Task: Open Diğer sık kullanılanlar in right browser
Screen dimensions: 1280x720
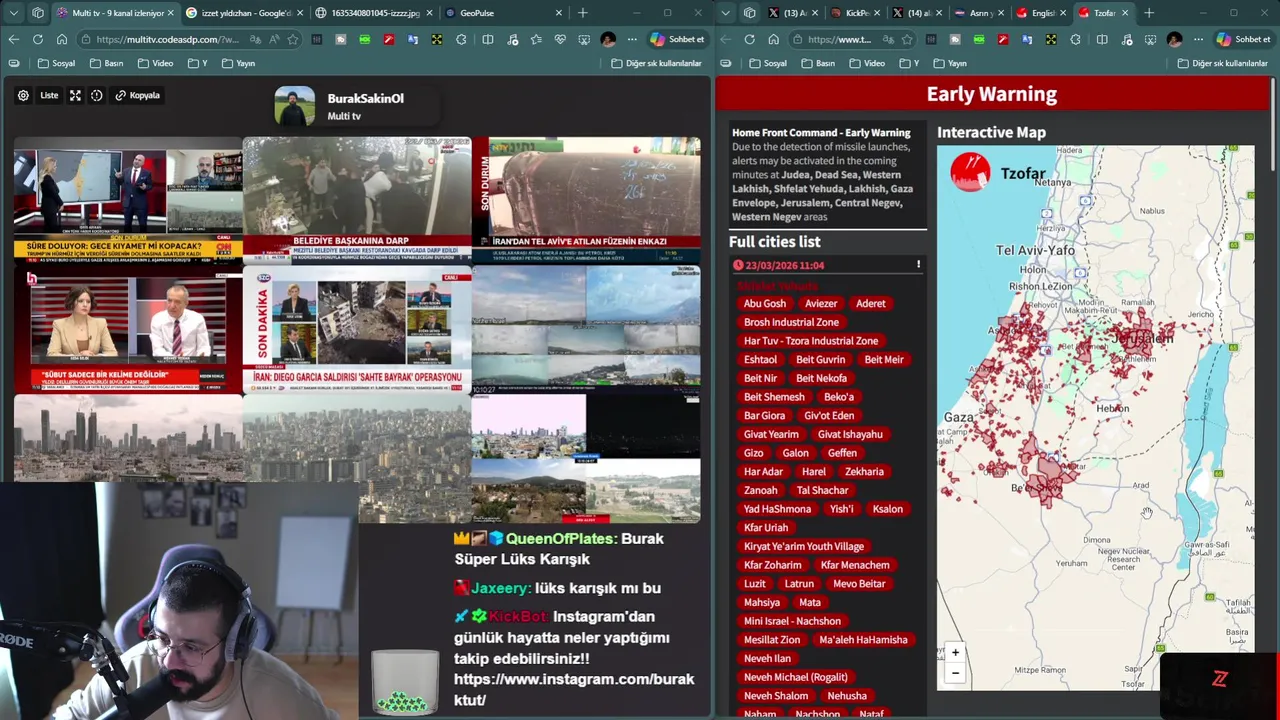Action: coord(1222,63)
